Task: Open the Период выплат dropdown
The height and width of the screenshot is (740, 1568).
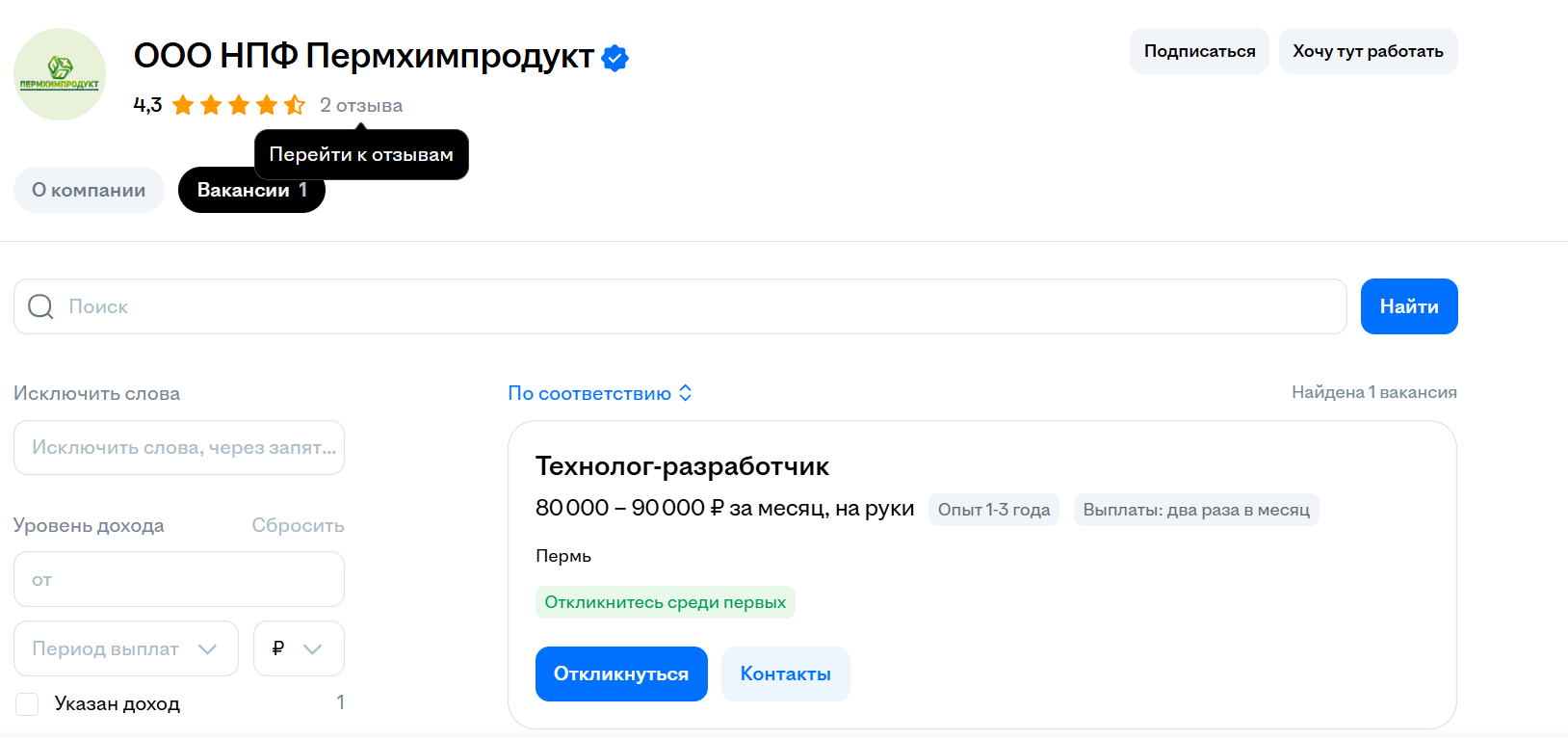Action: 125,648
